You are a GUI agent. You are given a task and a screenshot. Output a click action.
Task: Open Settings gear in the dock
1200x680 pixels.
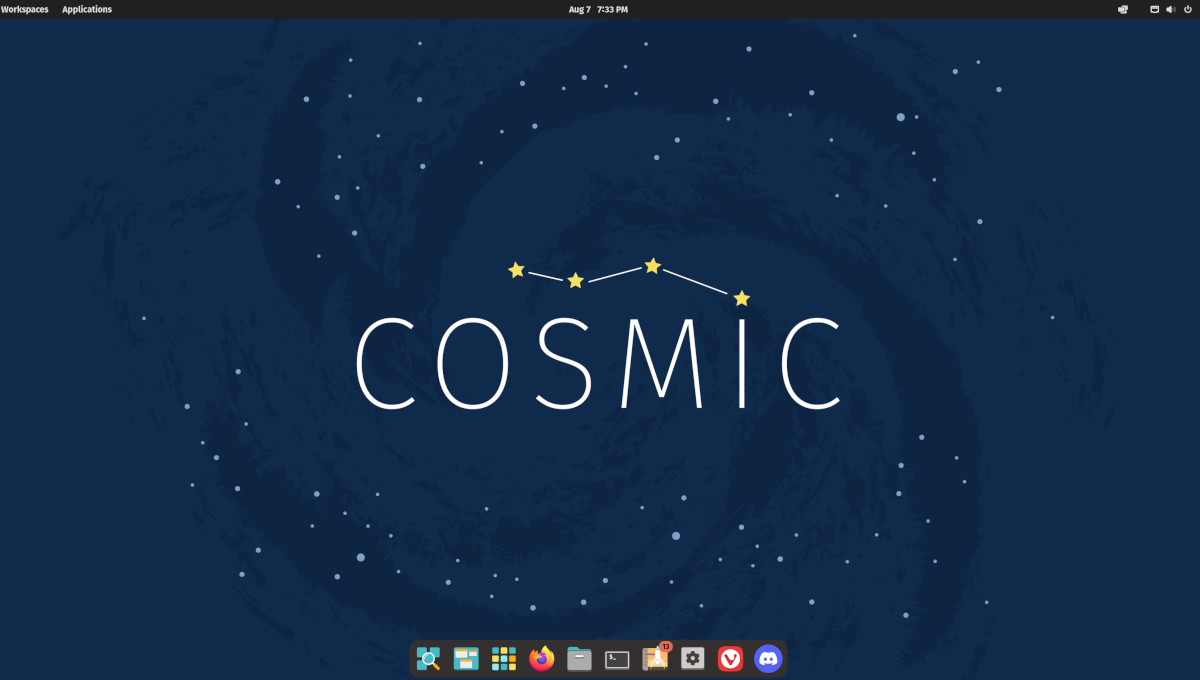click(693, 658)
